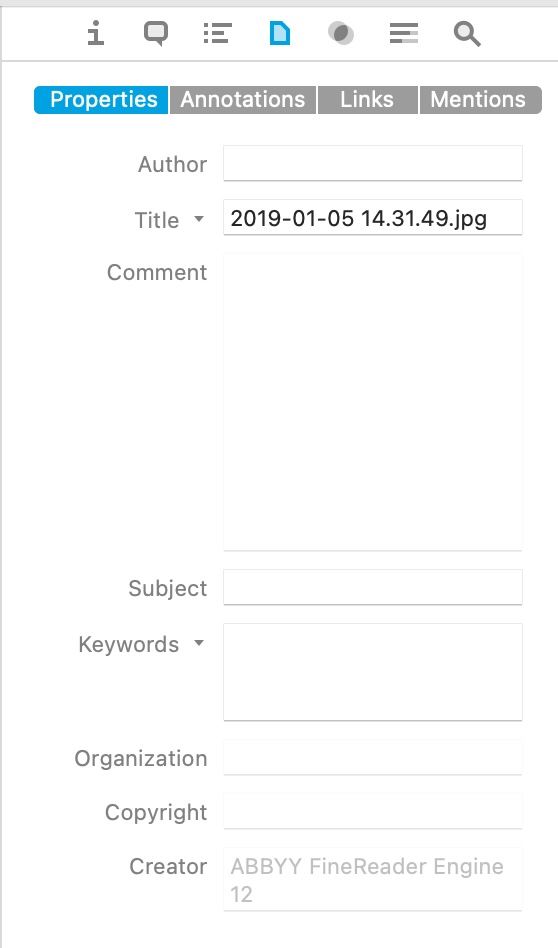Click into the Keywords text box
This screenshot has width=558, height=948.
tap(373, 672)
